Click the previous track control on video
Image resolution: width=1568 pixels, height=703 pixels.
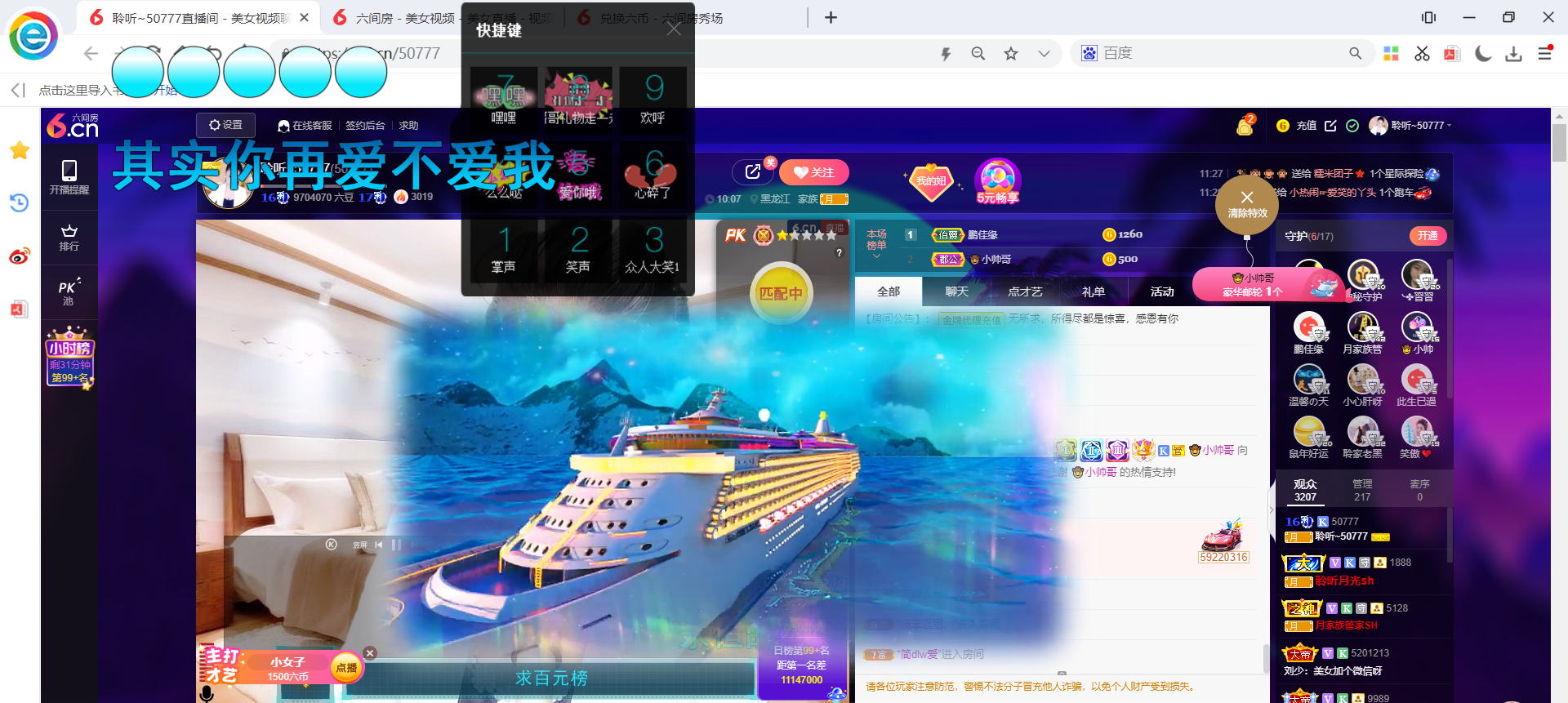tap(378, 545)
